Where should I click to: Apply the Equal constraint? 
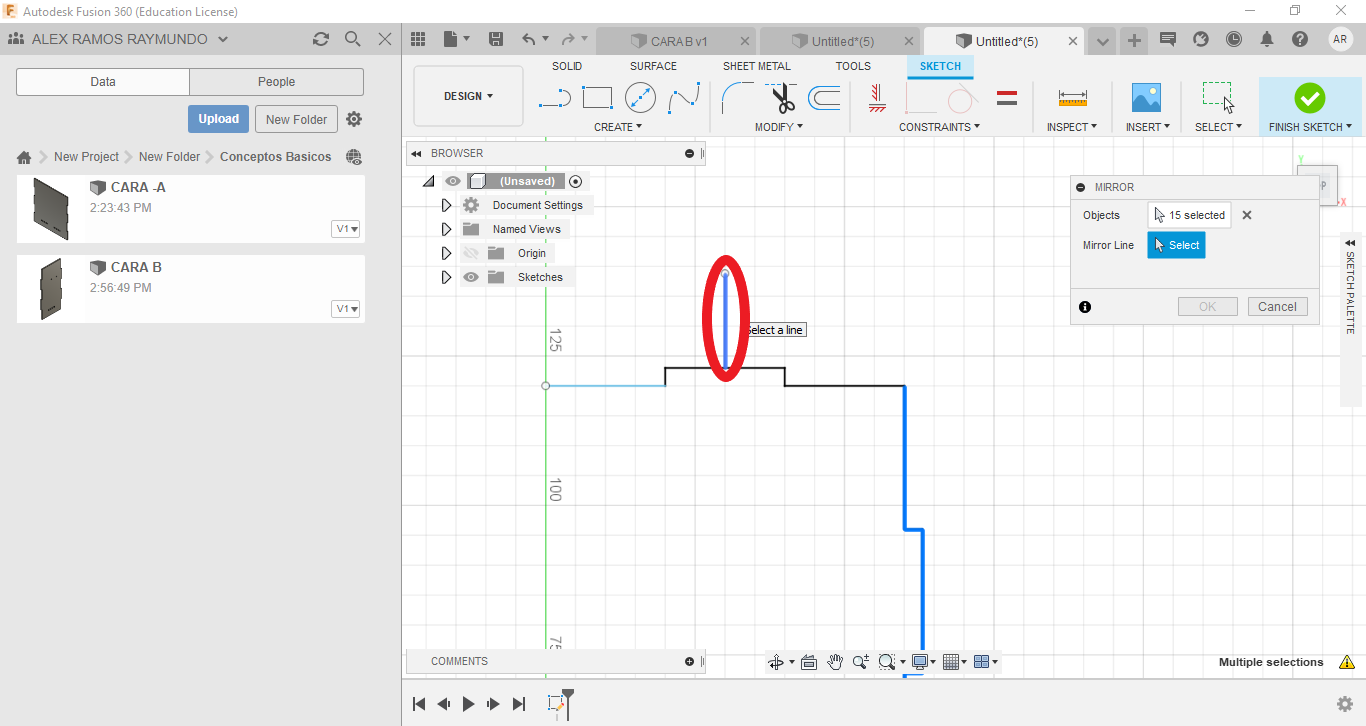click(x=1007, y=98)
